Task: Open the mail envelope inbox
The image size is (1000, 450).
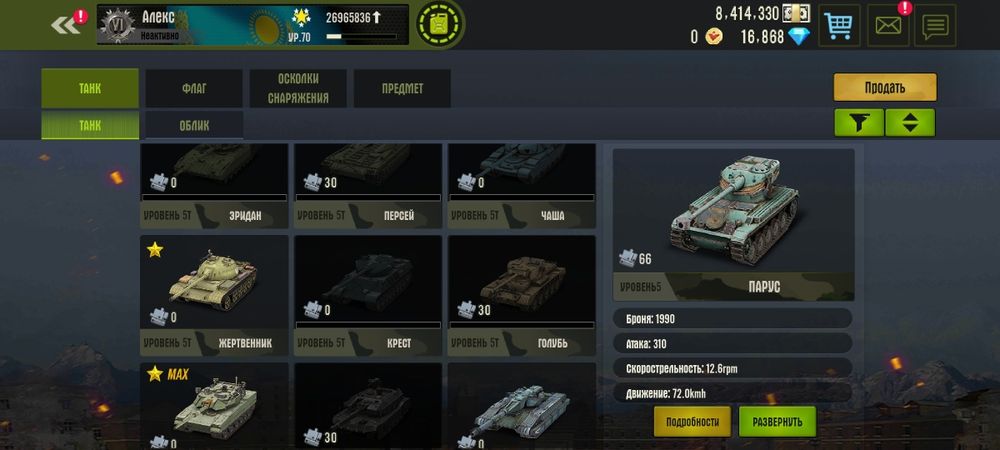Action: pyautogui.click(x=888, y=25)
